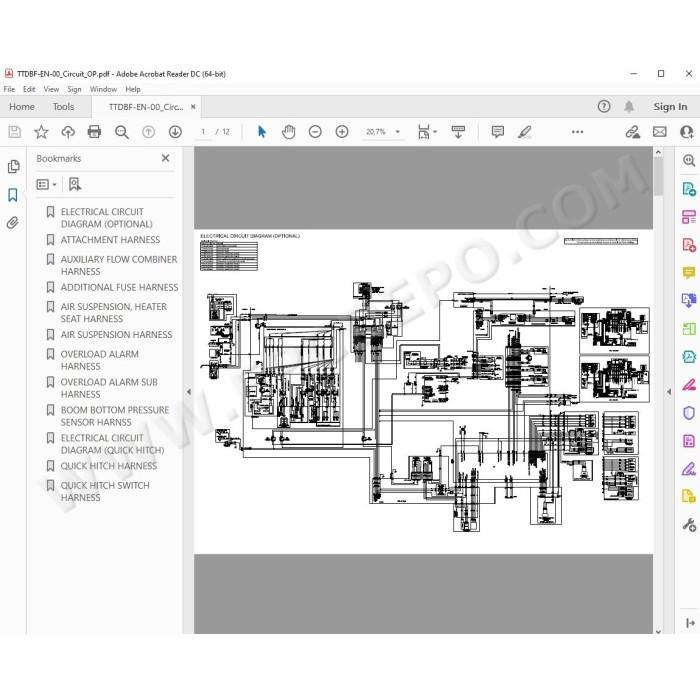Zoom out with the minus button
Screen dimensions: 700x700
click(x=315, y=132)
